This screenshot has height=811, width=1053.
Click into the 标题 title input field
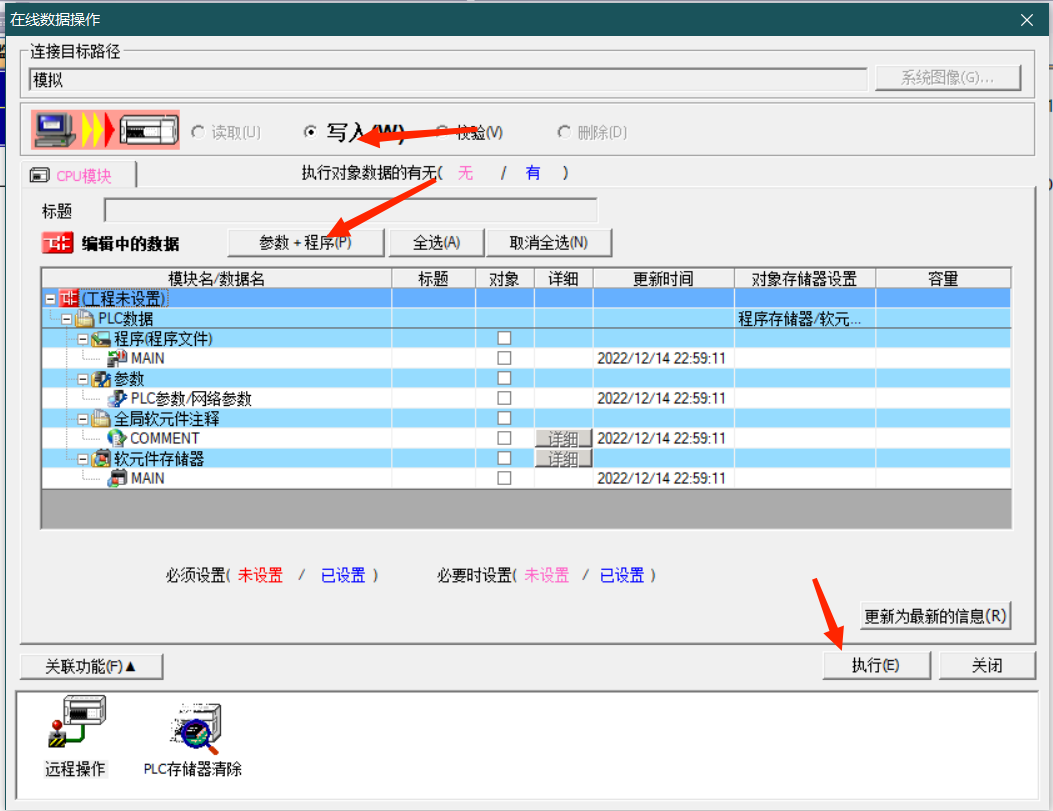click(350, 211)
